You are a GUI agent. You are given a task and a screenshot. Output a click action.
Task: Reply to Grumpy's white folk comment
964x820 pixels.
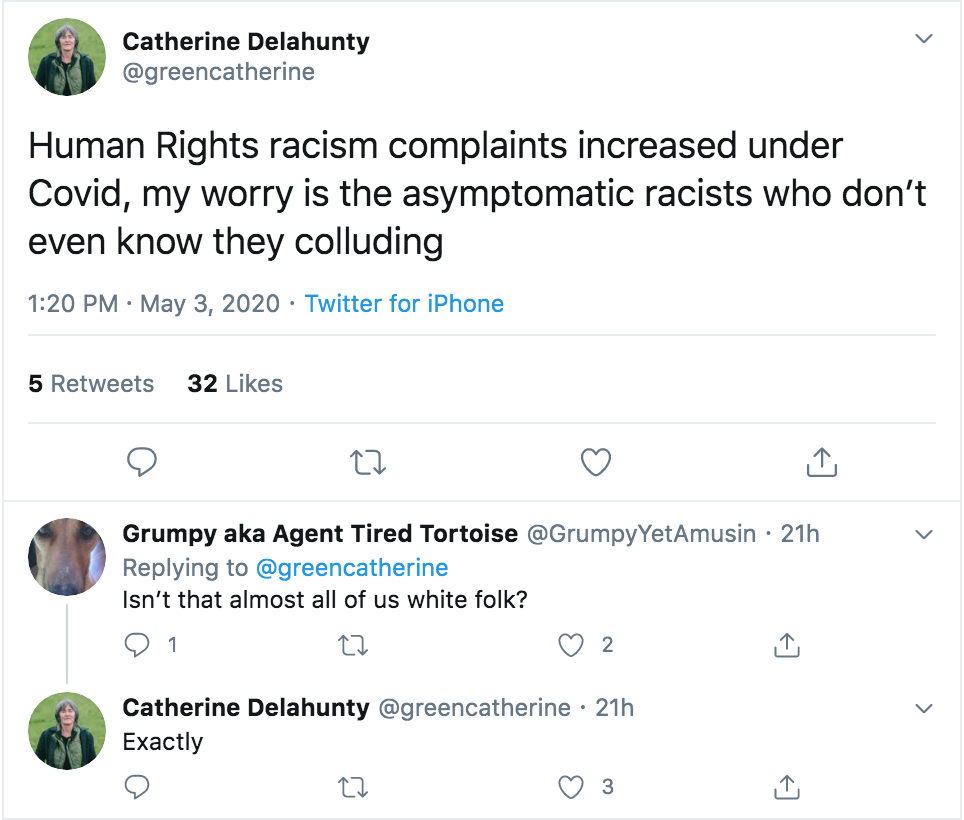tap(137, 646)
